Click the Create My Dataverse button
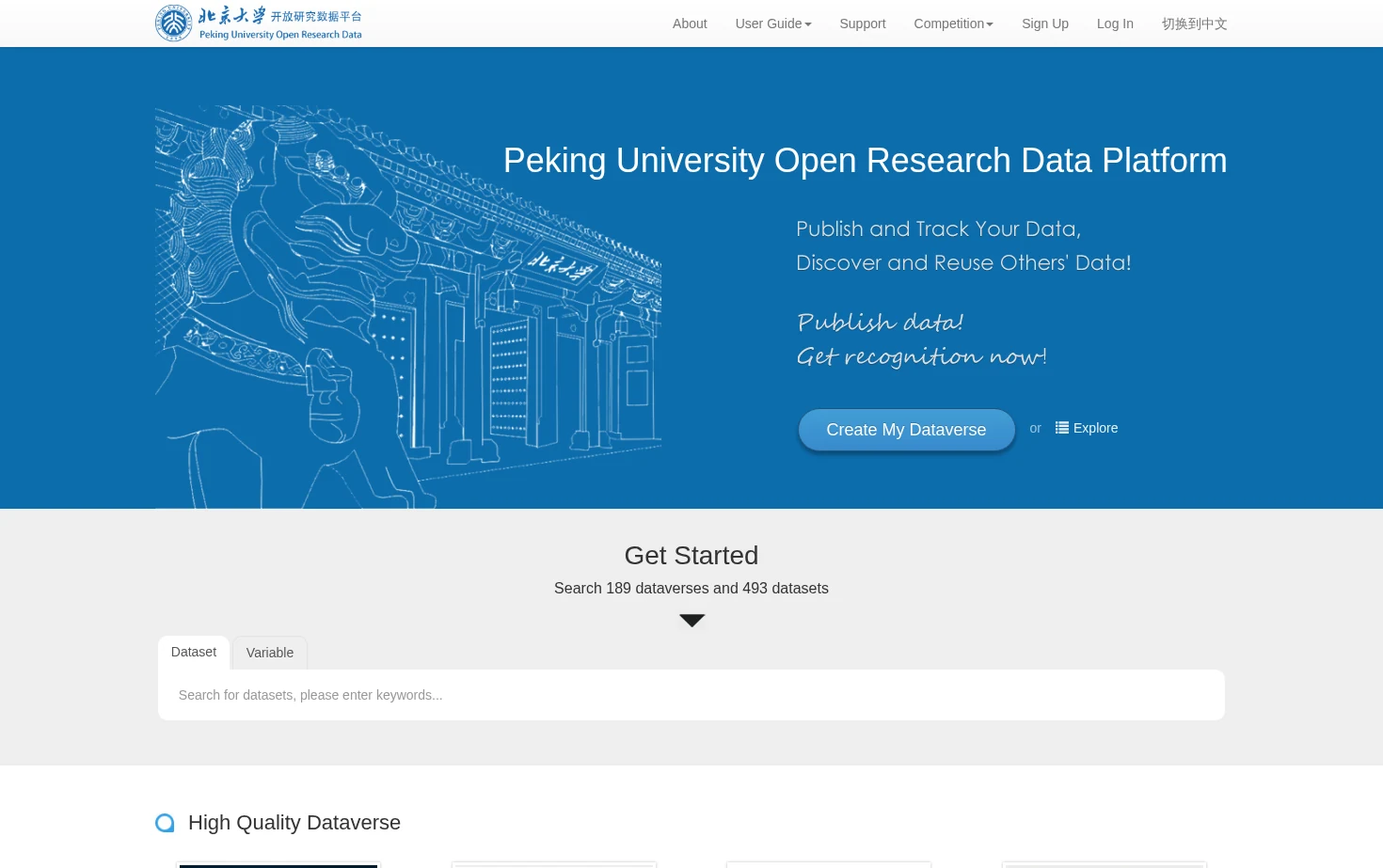This screenshot has height=868, width=1383. [x=906, y=430]
